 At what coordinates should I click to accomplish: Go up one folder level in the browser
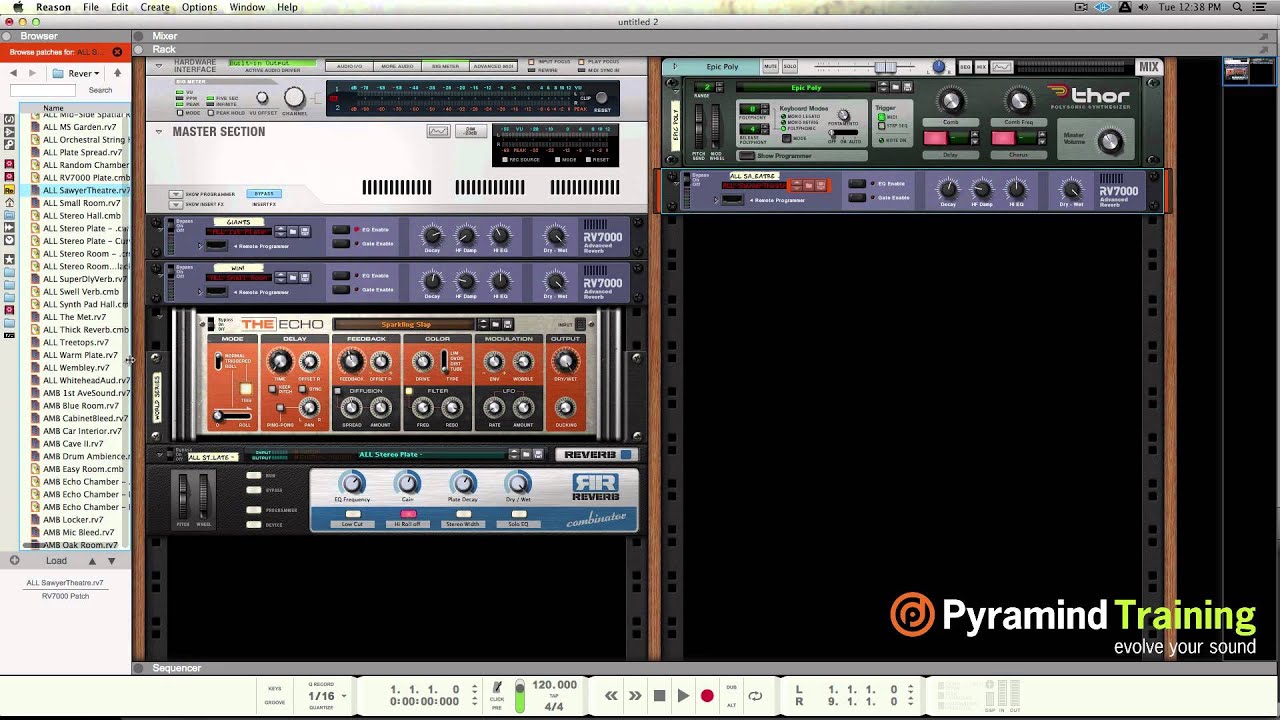coord(117,73)
